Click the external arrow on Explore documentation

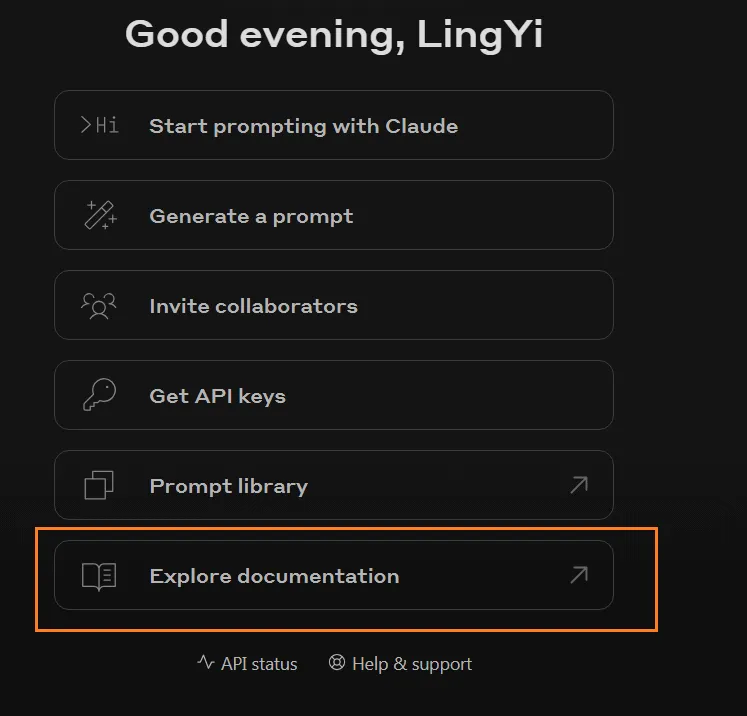[x=579, y=575]
